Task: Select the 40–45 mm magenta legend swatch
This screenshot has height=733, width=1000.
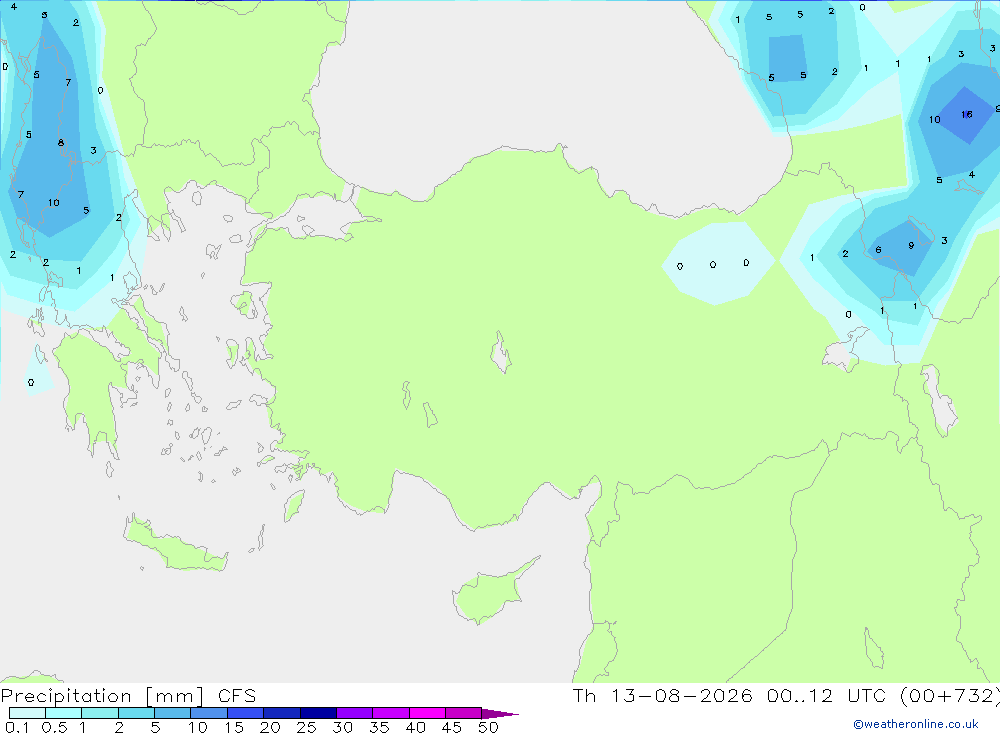Action: (x=427, y=713)
